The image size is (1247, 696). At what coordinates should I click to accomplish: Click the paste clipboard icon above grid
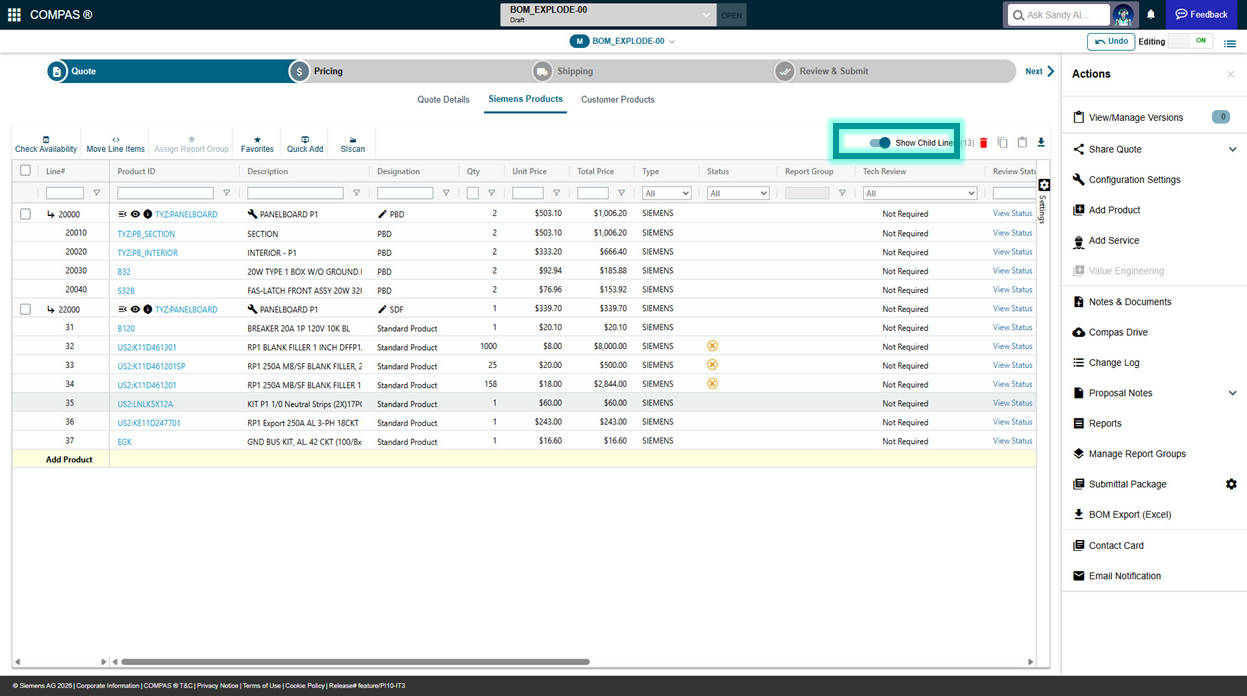point(1022,143)
